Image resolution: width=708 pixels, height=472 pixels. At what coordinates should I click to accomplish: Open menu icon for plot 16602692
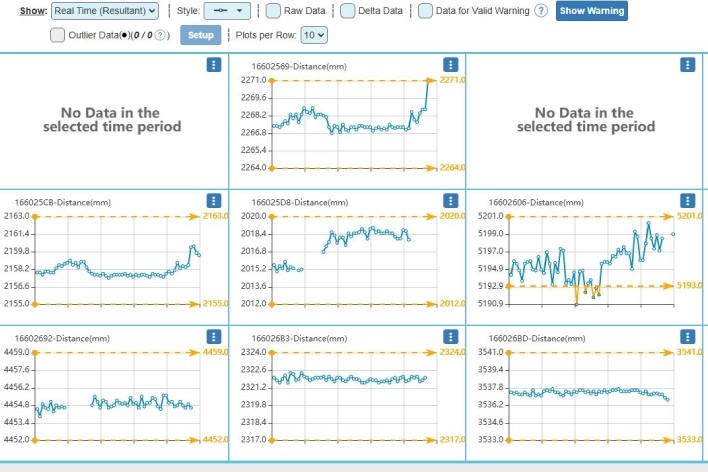click(213, 338)
